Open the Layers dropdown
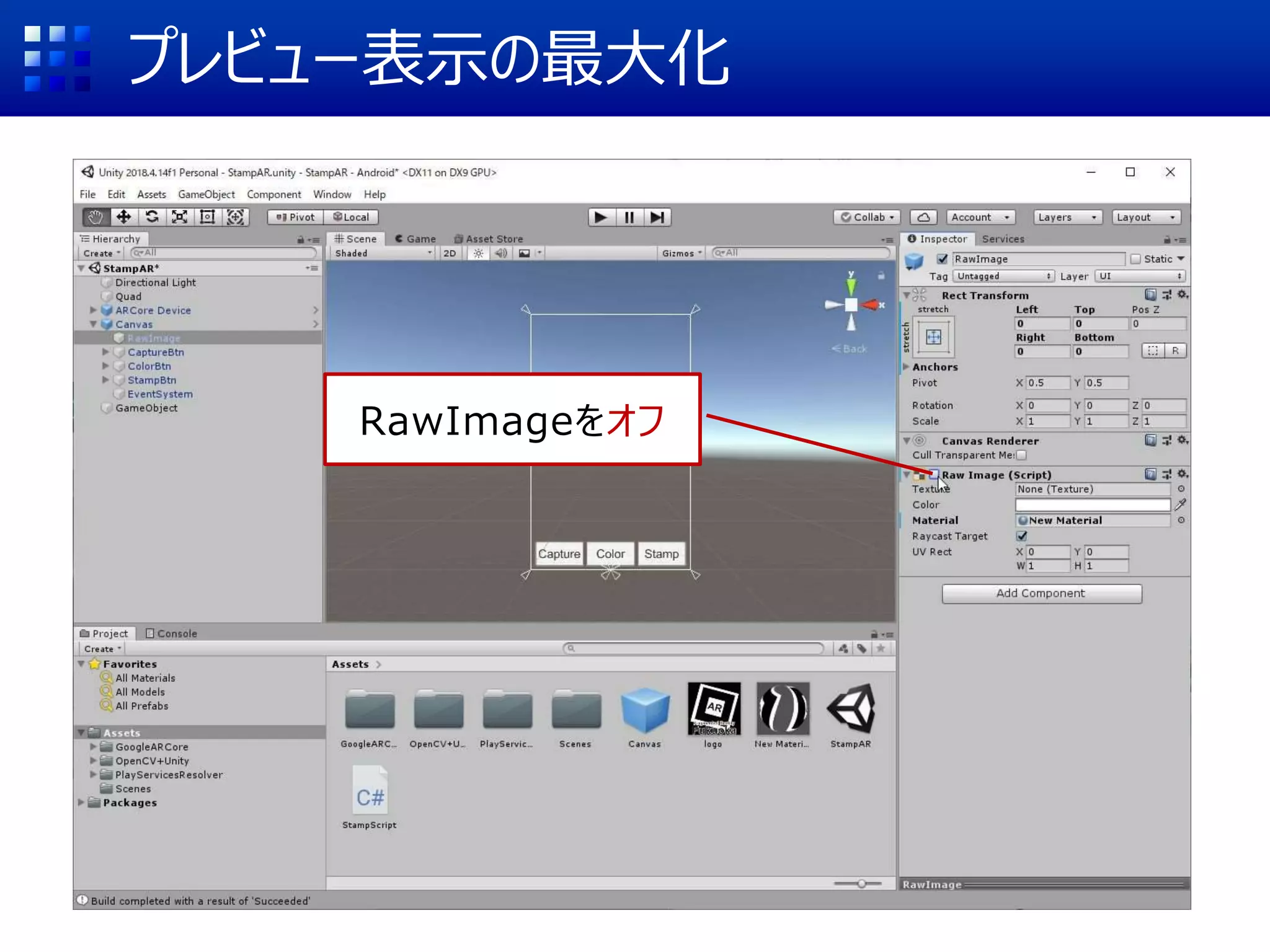 (1067, 217)
